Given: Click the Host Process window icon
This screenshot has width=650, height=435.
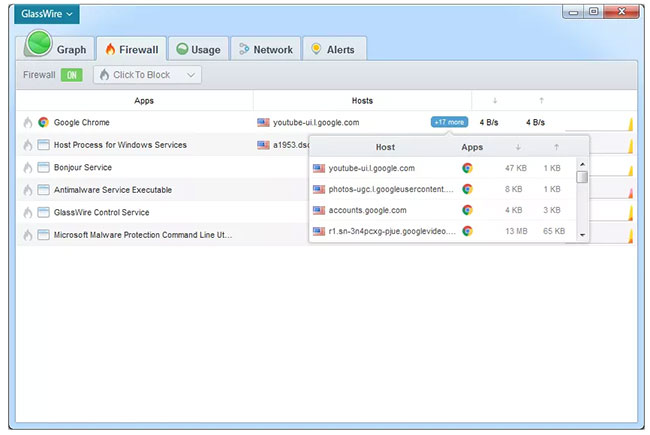Looking at the screenshot, I should click(x=43, y=145).
